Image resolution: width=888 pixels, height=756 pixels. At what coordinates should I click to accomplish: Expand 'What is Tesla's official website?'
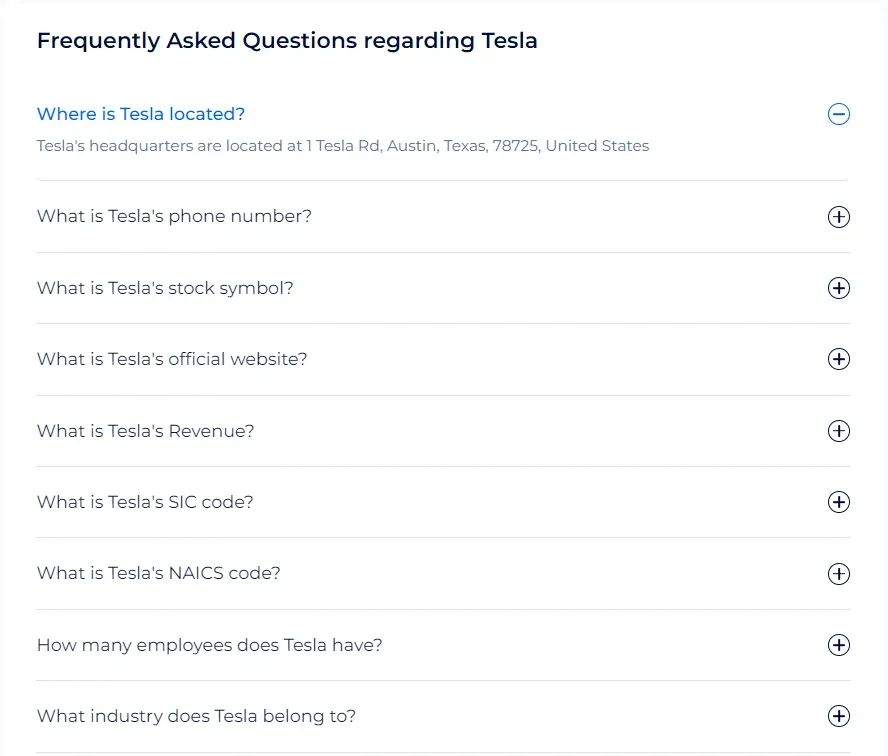coord(172,359)
